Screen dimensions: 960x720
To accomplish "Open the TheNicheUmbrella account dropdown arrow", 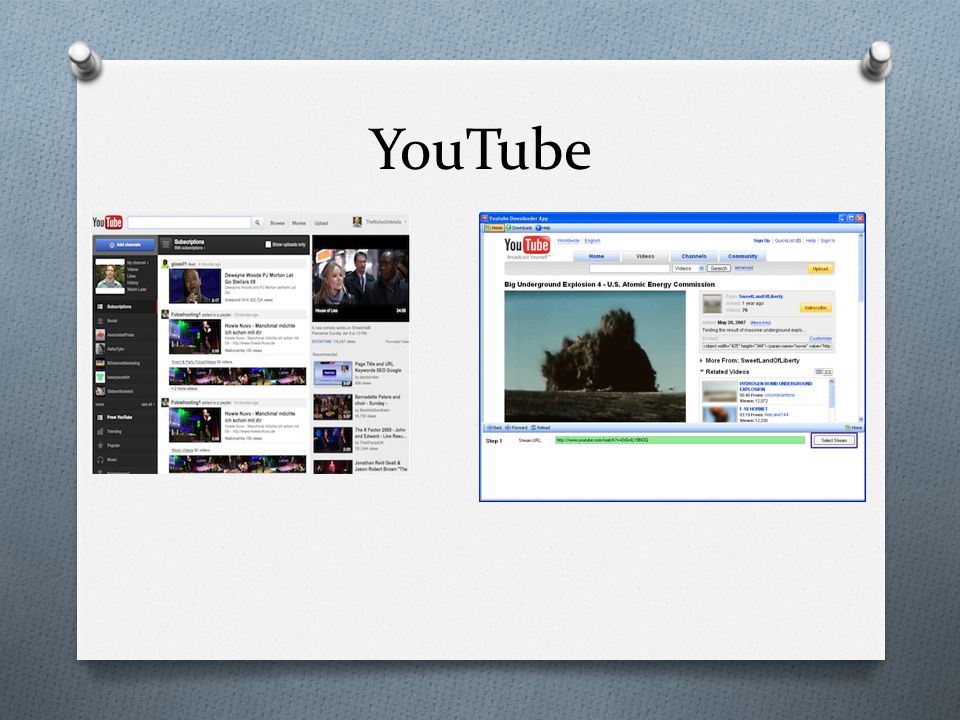I will 405,222.
